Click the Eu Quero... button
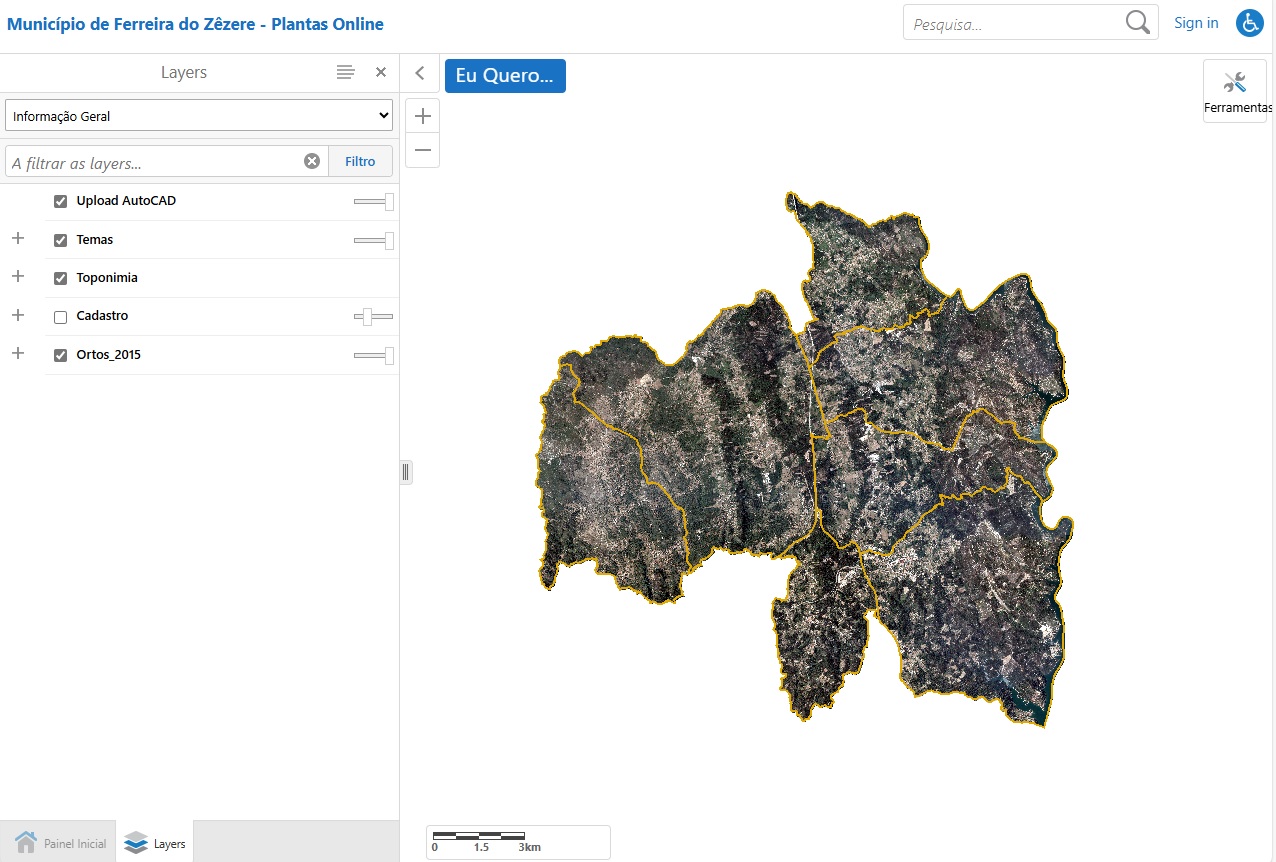Image resolution: width=1276 pixels, height=862 pixels. pyautogui.click(x=505, y=76)
